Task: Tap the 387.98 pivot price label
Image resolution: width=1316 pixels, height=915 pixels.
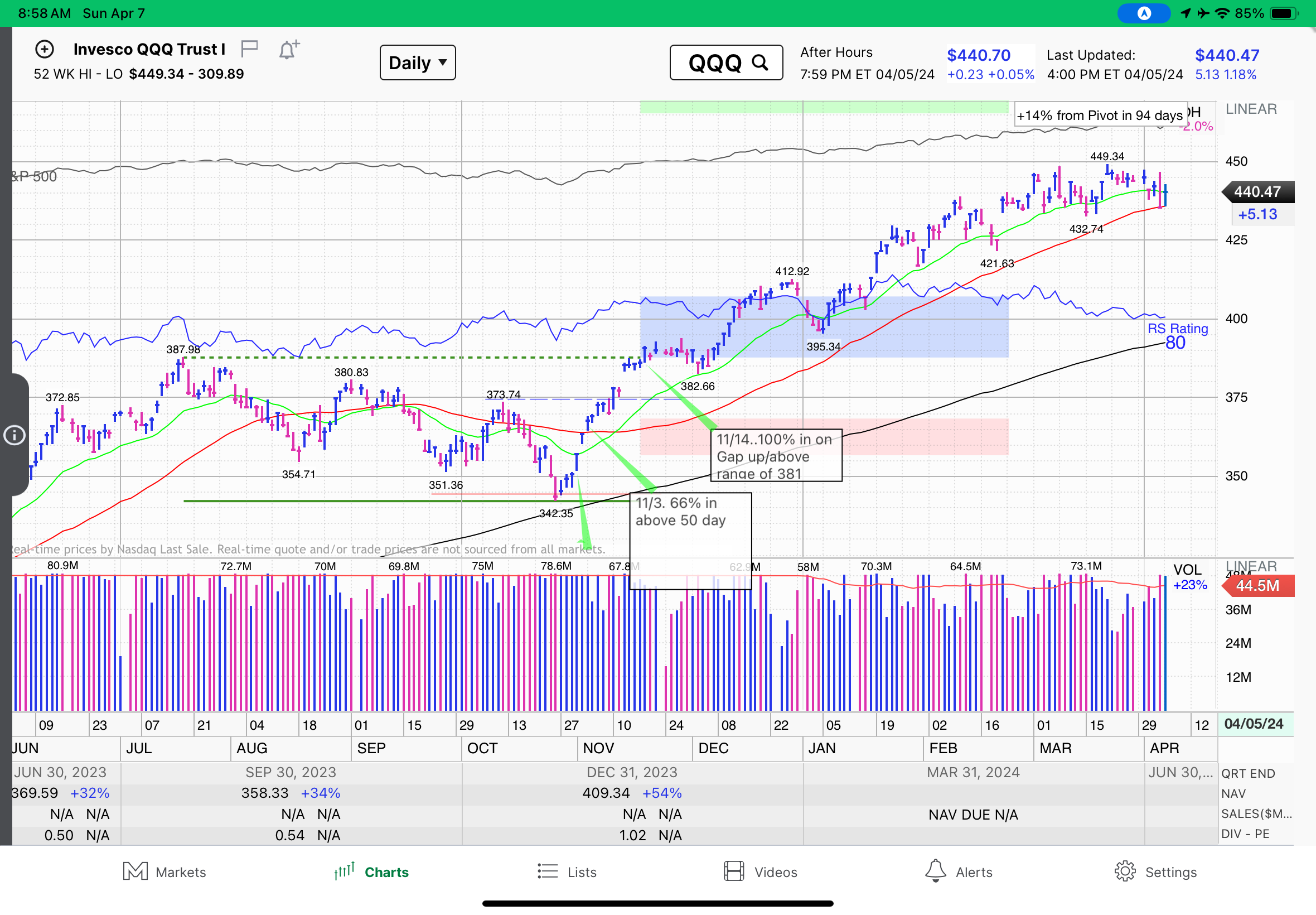Action: click(183, 349)
